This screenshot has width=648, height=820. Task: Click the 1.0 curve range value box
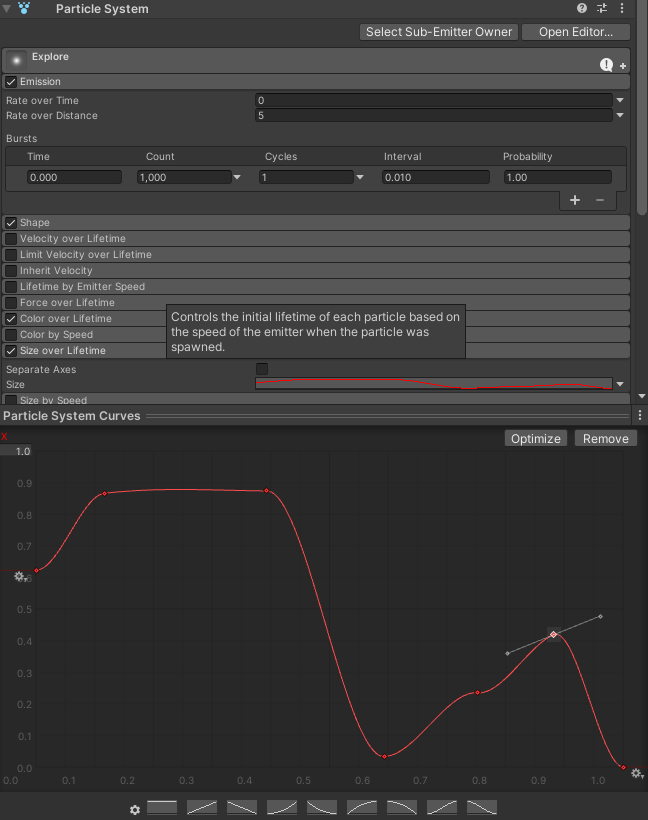tap(17, 451)
